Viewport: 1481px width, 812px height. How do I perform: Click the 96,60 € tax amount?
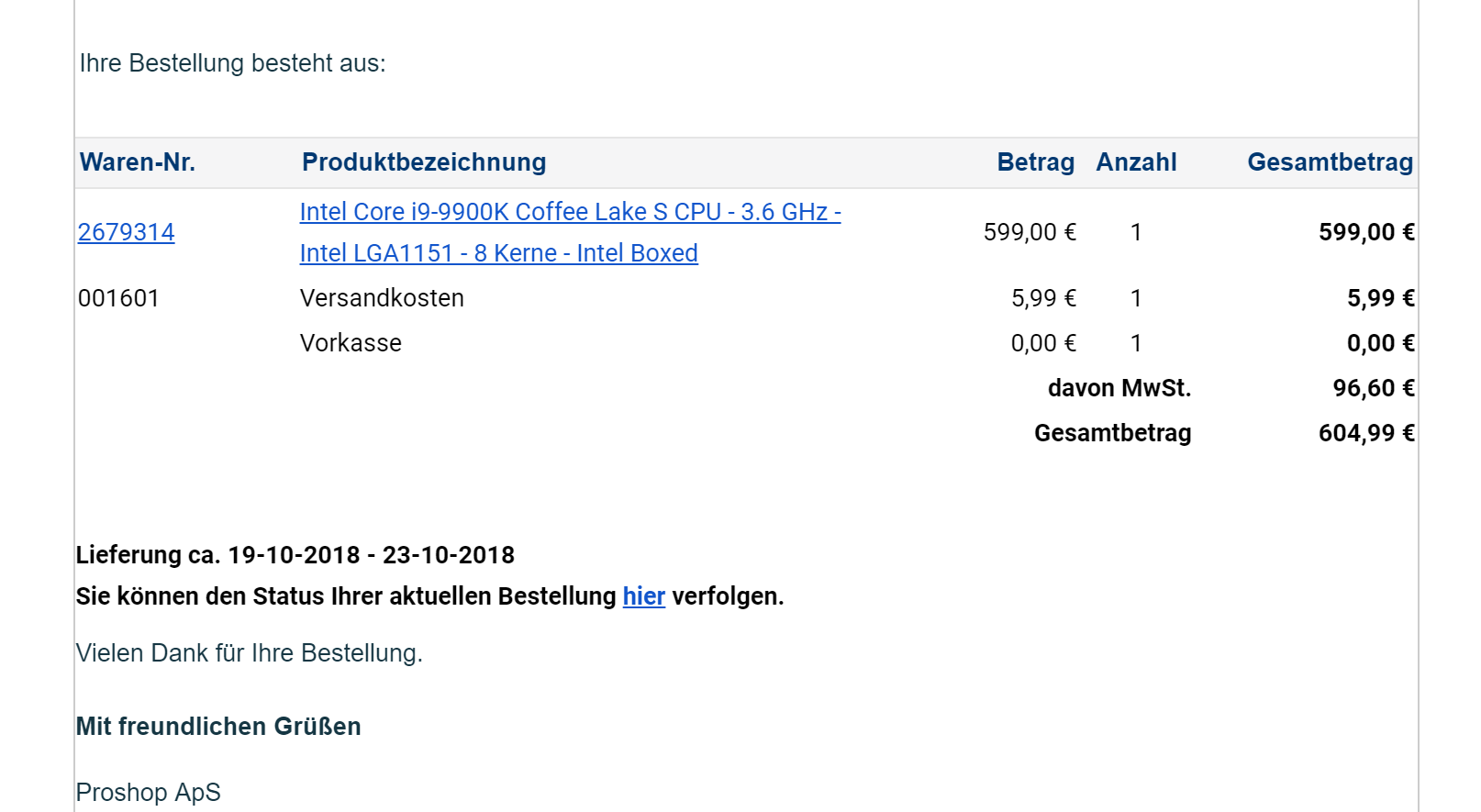(x=1374, y=388)
